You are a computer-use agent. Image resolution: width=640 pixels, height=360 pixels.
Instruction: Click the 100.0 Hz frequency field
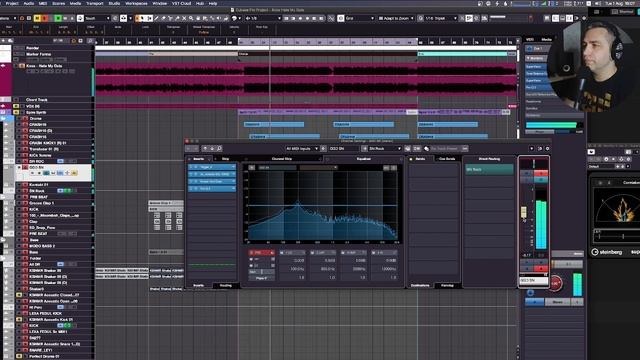coord(293,269)
